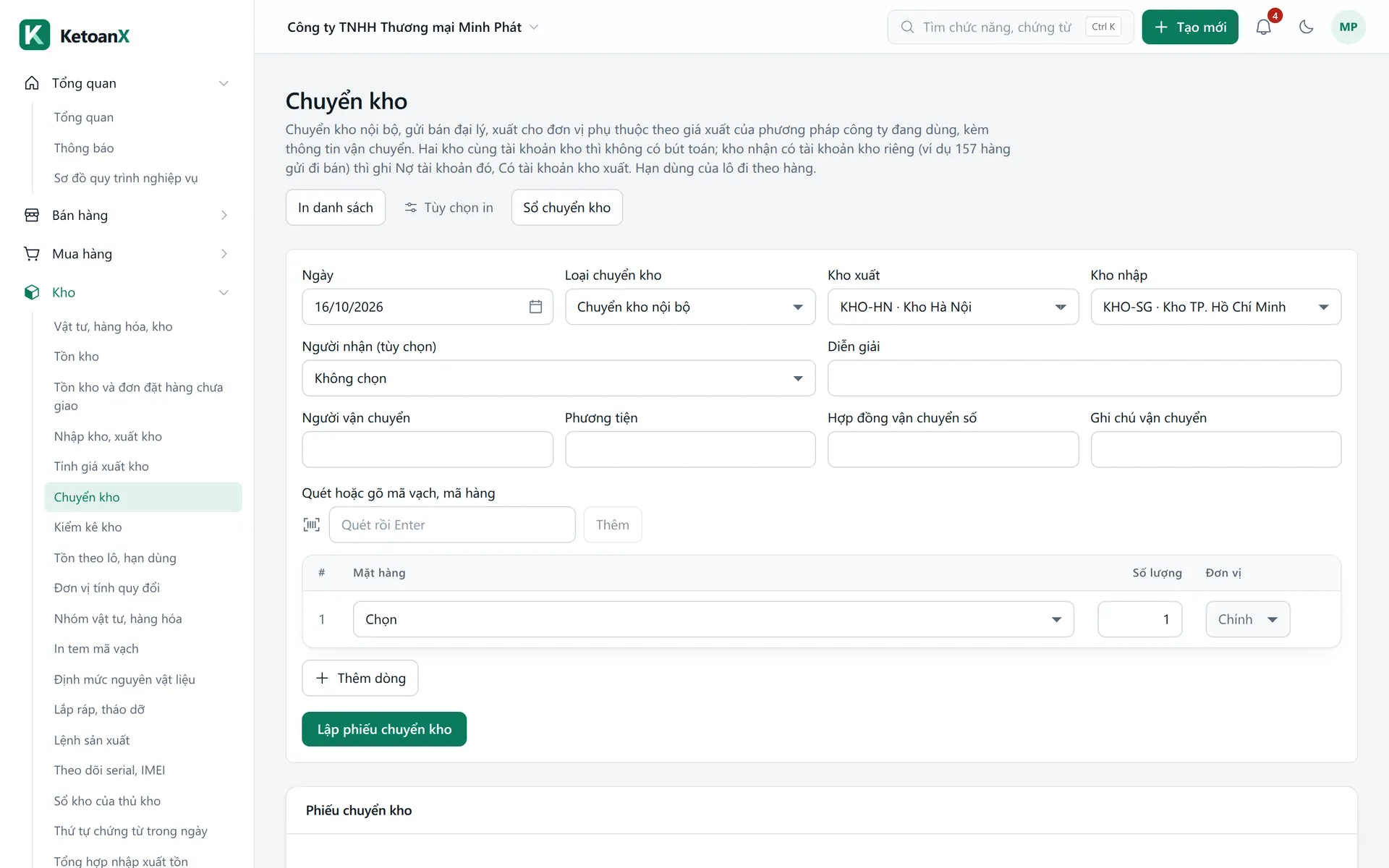This screenshot has width=1389, height=868.
Task: Click In danh sách button
Action: tap(336, 208)
